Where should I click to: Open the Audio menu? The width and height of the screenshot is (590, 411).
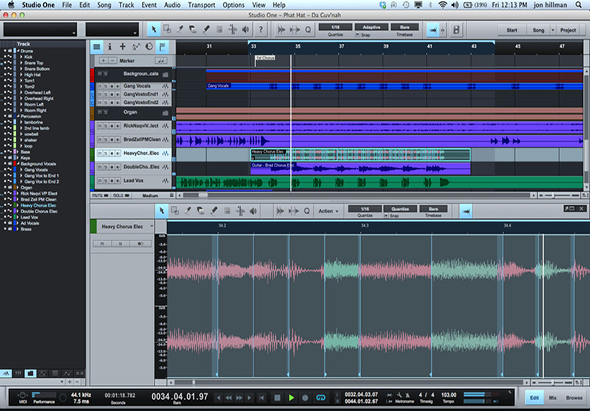point(172,5)
